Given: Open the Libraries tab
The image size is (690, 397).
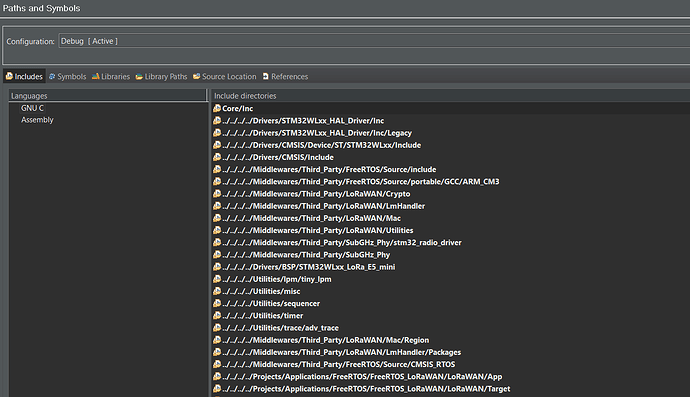Looking at the screenshot, I should point(111,76).
